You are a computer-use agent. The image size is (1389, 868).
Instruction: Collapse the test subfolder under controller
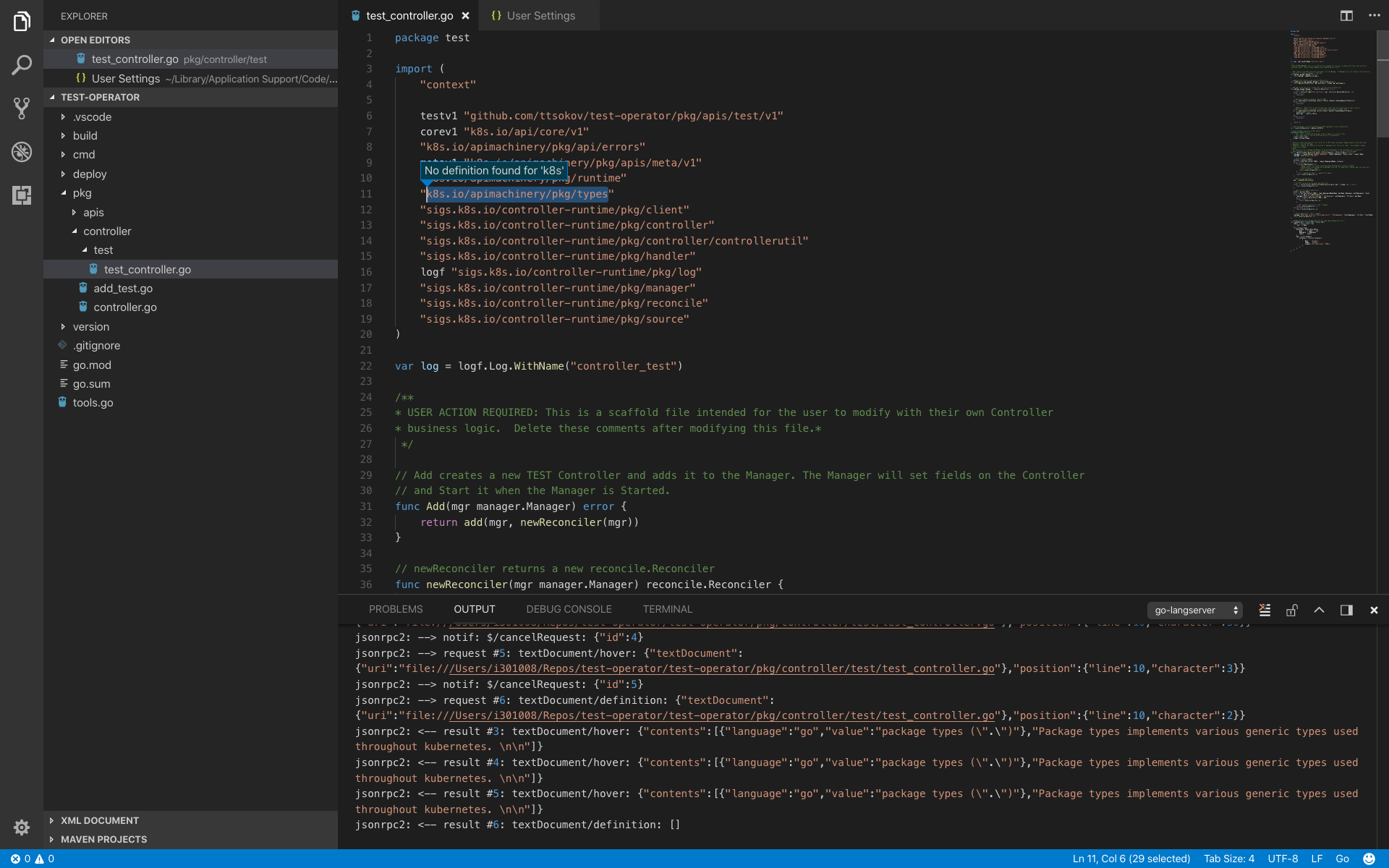pyautogui.click(x=84, y=250)
